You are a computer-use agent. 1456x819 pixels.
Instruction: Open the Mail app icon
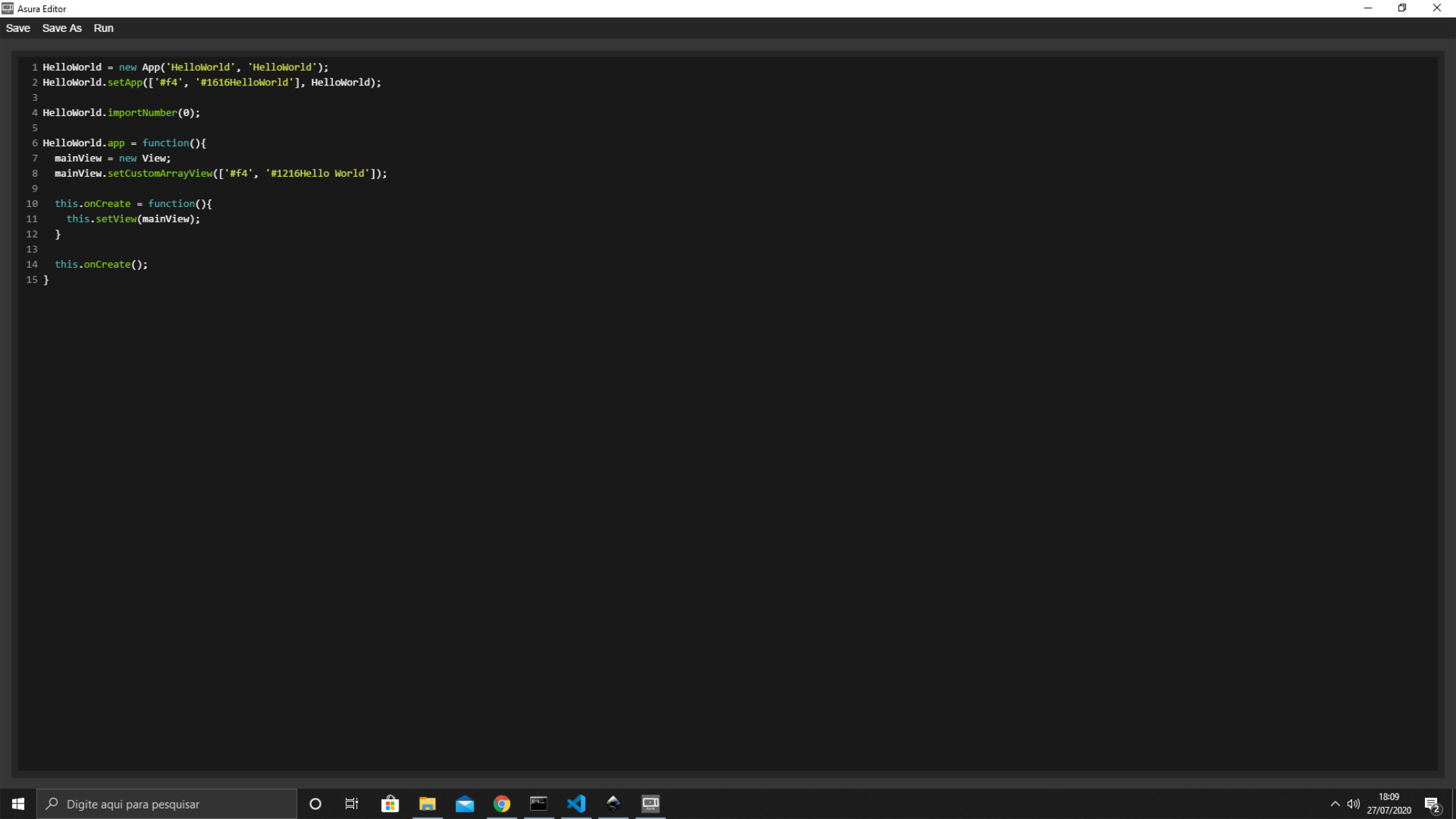(464, 803)
